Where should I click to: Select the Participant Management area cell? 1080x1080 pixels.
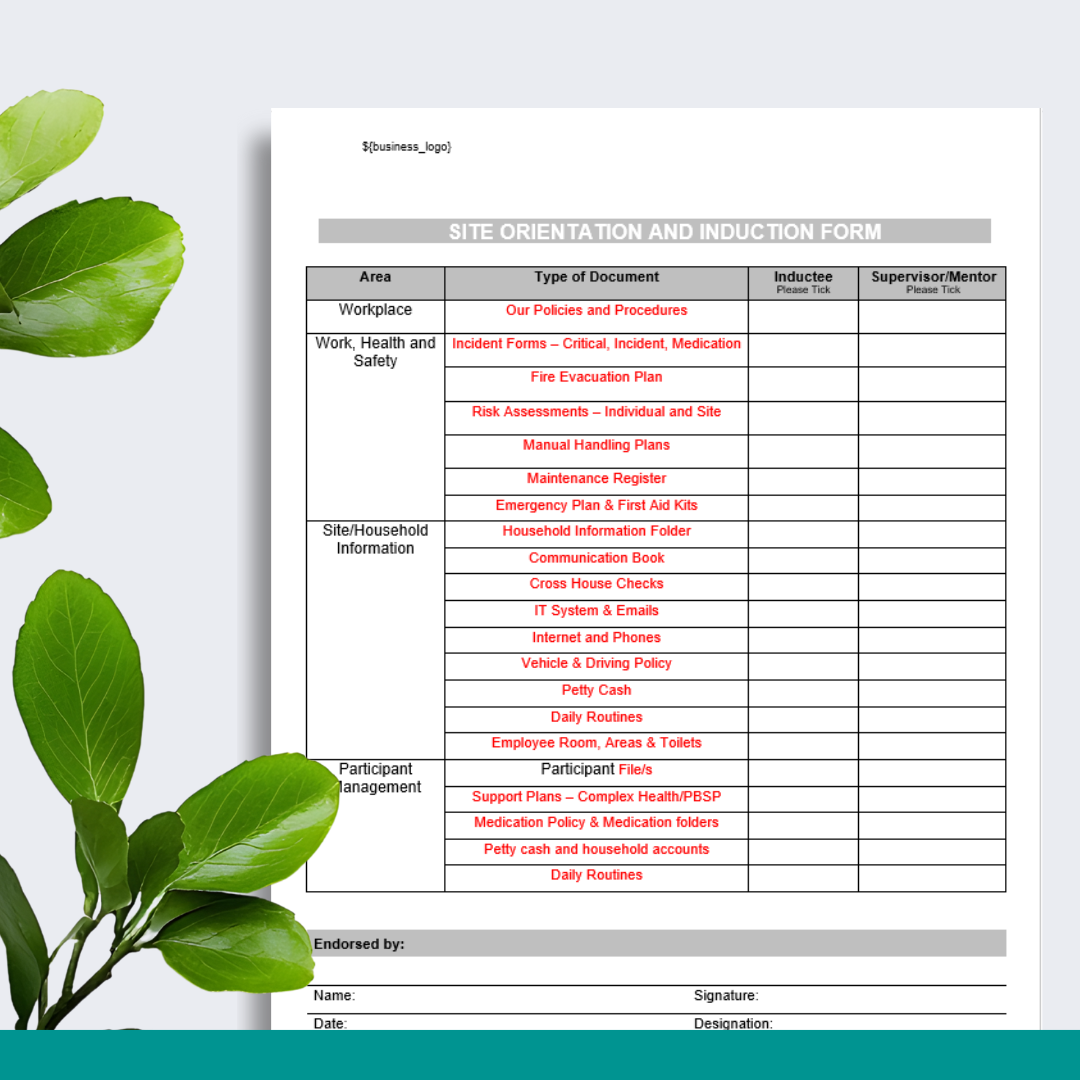click(375, 778)
